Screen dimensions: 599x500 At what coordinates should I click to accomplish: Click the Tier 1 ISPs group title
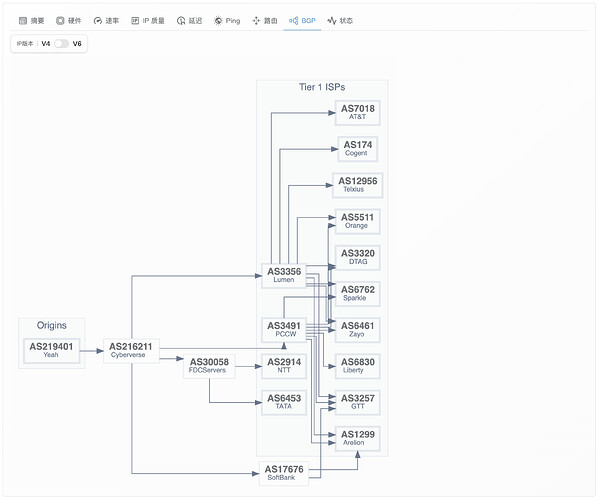[322, 87]
